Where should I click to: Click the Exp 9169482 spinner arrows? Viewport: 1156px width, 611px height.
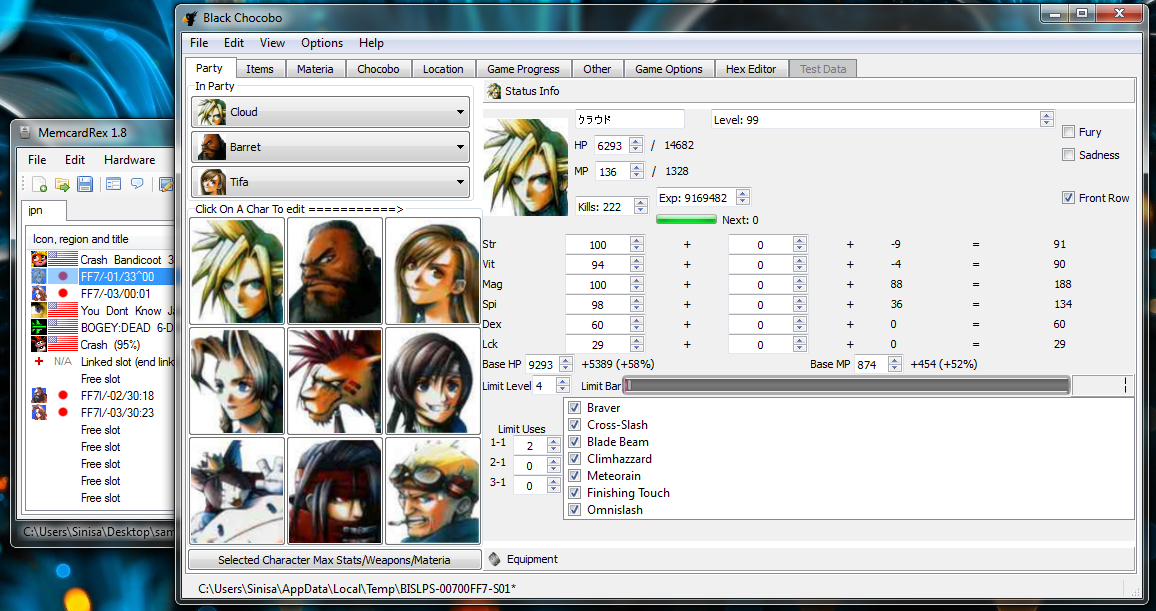pyautogui.click(x=743, y=198)
